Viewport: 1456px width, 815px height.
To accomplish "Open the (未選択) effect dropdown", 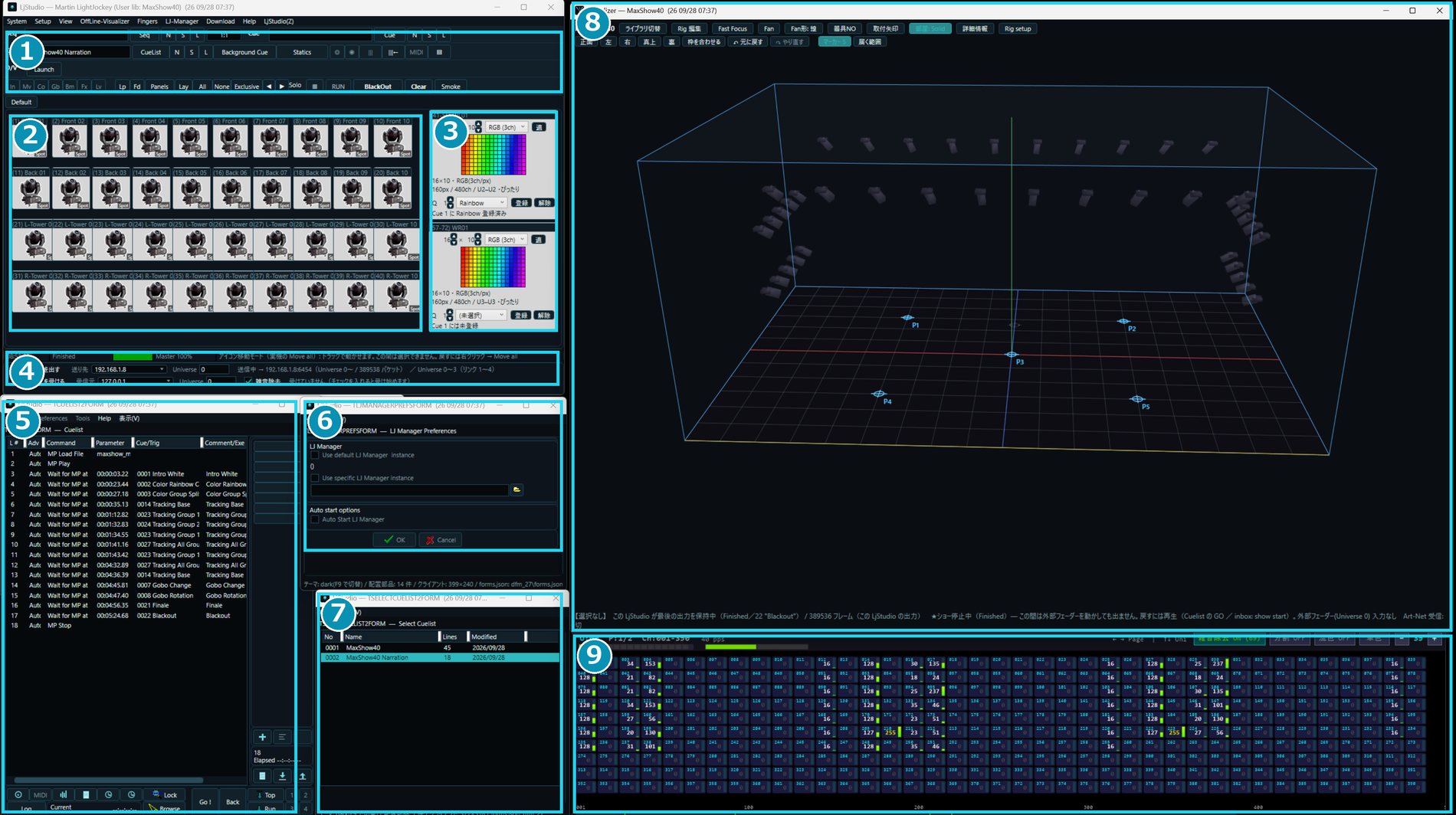I will click(x=481, y=315).
